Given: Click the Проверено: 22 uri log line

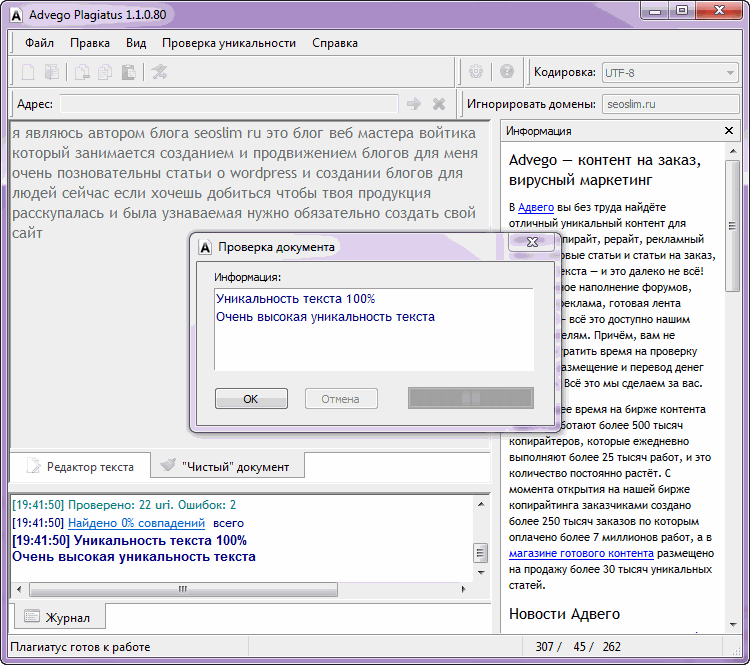Looking at the screenshot, I should (124, 505).
